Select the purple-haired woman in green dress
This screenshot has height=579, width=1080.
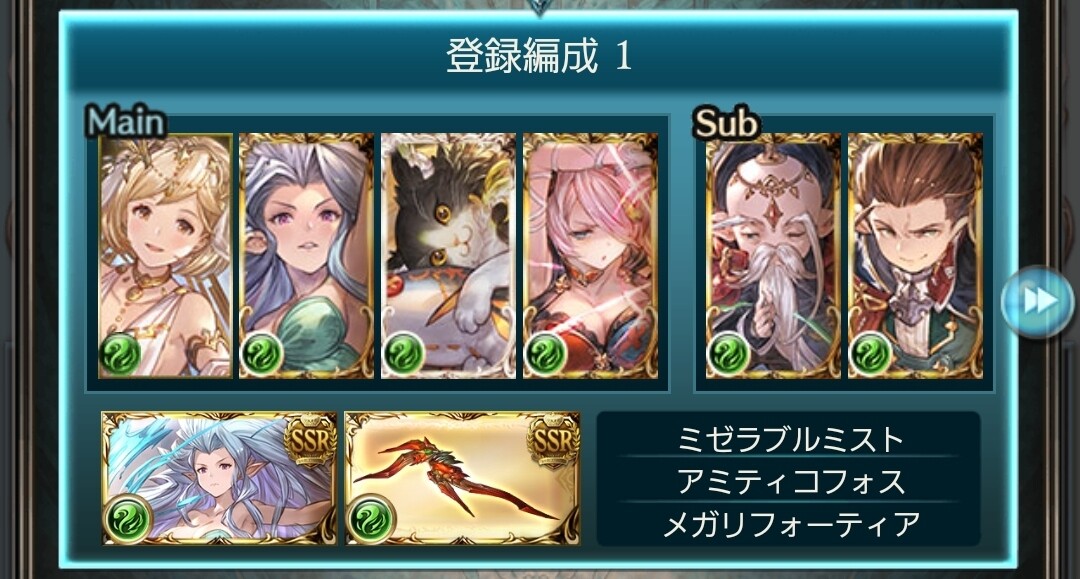[x=307, y=256]
